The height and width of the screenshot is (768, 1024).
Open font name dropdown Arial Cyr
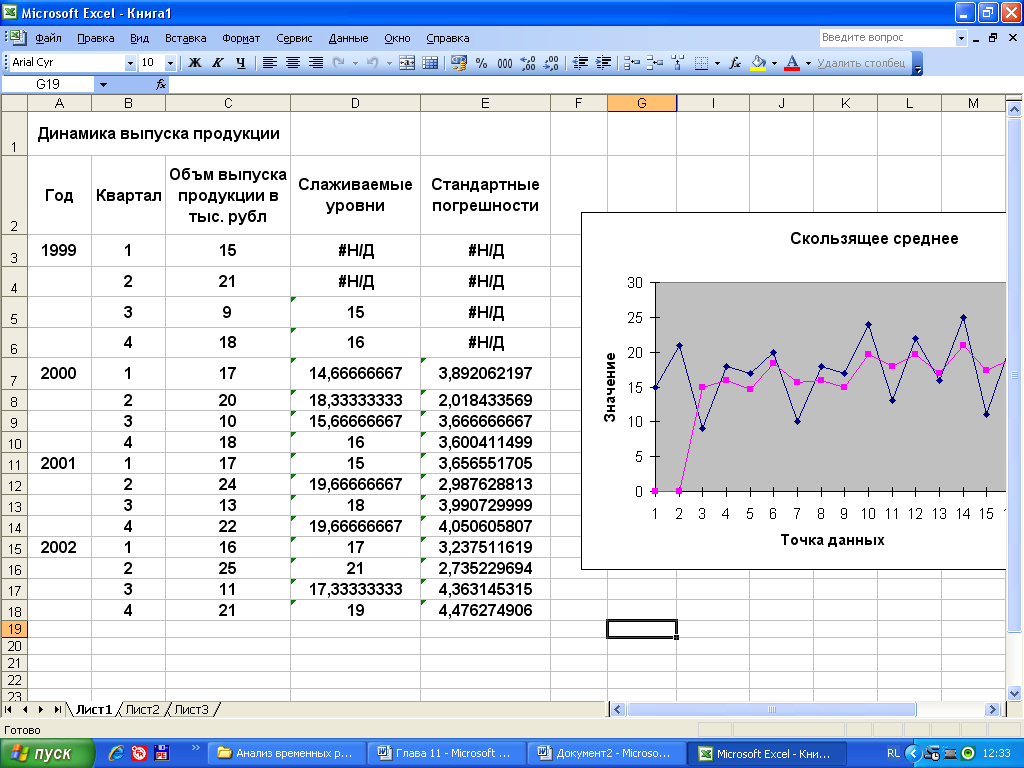click(130, 63)
